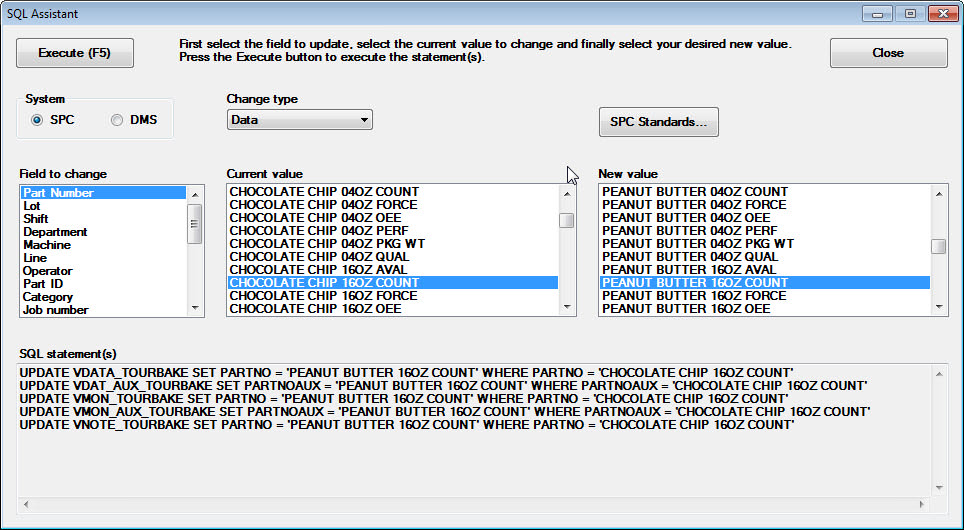This screenshot has height=530, width=964.
Task: Maximize the SQL Assistant window
Action: pos(910,14)
